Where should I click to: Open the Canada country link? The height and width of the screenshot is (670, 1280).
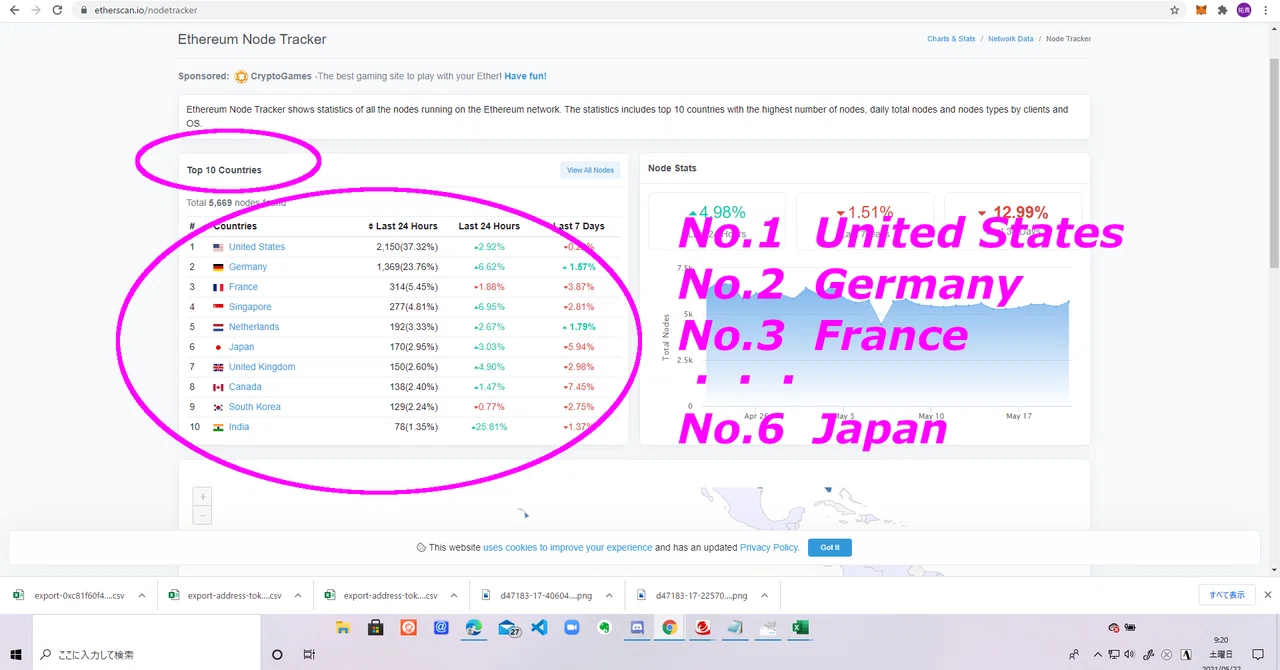click(x=245, y=387)
